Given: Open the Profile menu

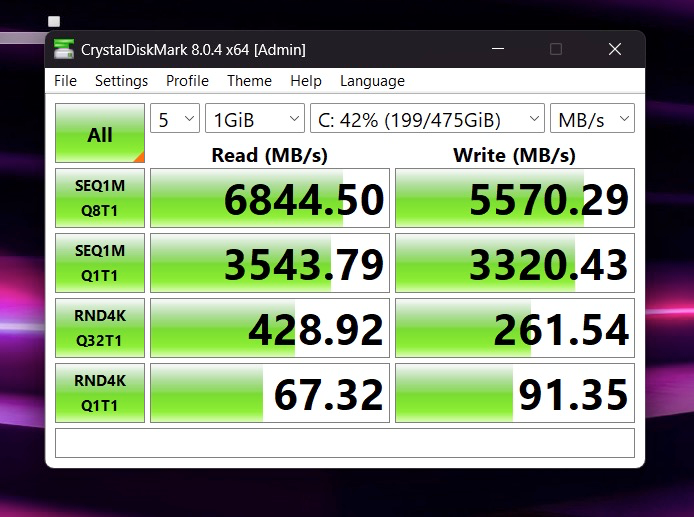Looking at the screenshot, I should pyautogui.click(x=187, y=81).
